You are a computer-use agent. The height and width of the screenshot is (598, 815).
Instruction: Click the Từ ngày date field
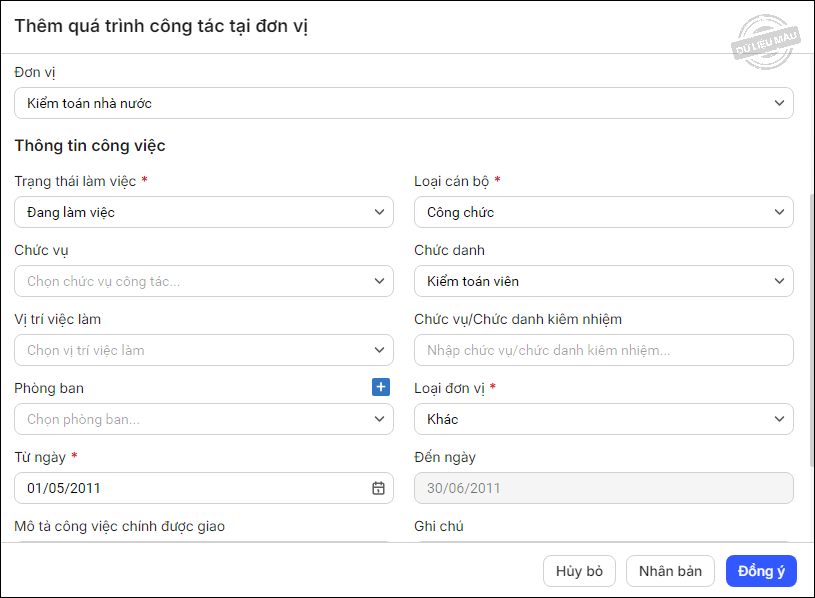pos(190,488)
